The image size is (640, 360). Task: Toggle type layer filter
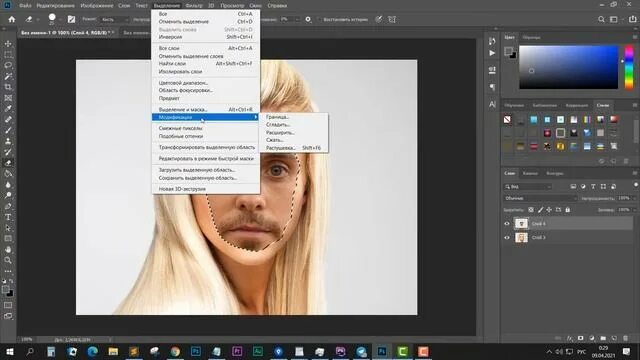593,187
